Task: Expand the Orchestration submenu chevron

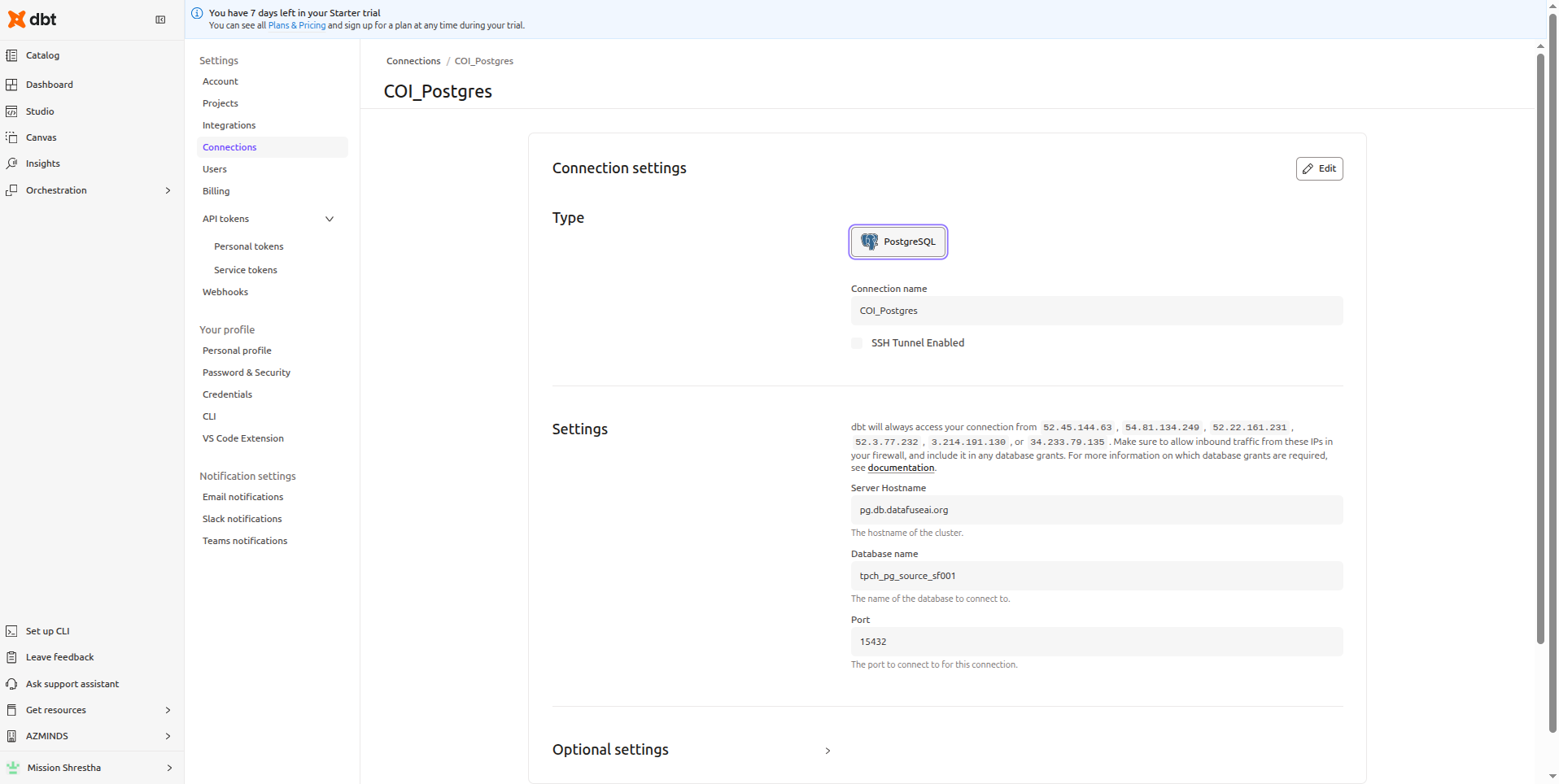Action: [x=168, y=190]
